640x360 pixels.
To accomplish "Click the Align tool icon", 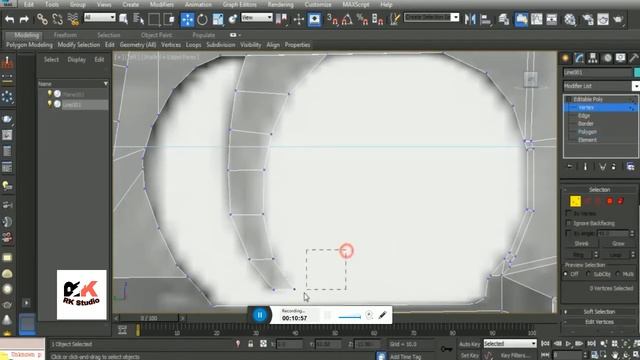I will (x=485, y=19).
